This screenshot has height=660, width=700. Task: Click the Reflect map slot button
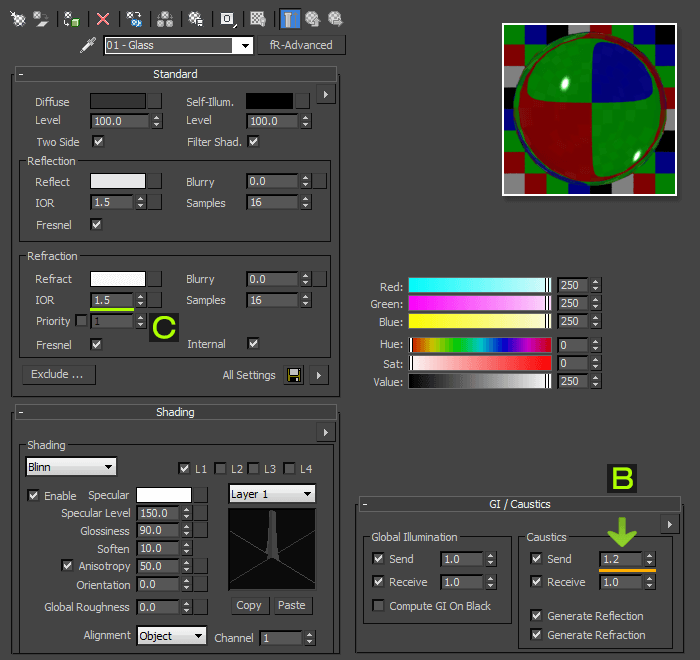(x=155, y=181)
